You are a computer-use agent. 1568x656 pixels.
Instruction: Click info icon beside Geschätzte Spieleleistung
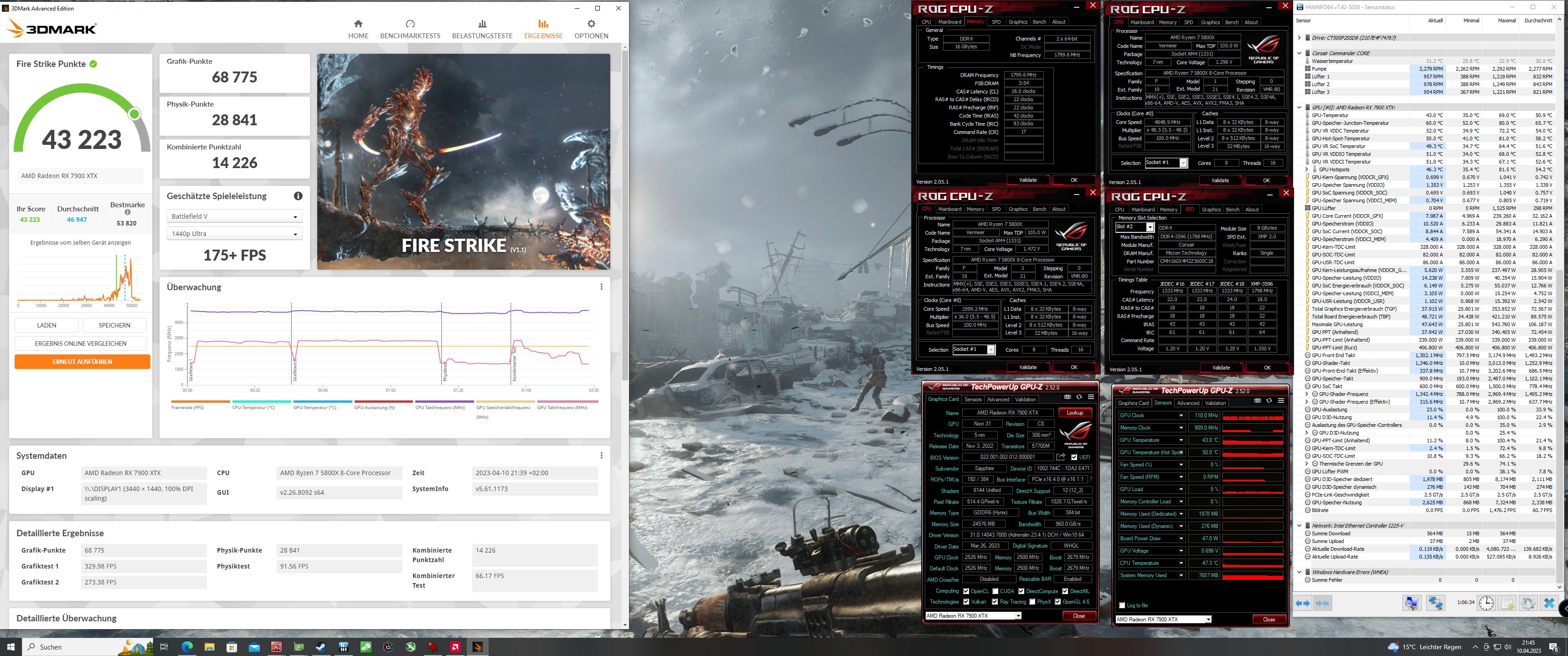(298, 196)
